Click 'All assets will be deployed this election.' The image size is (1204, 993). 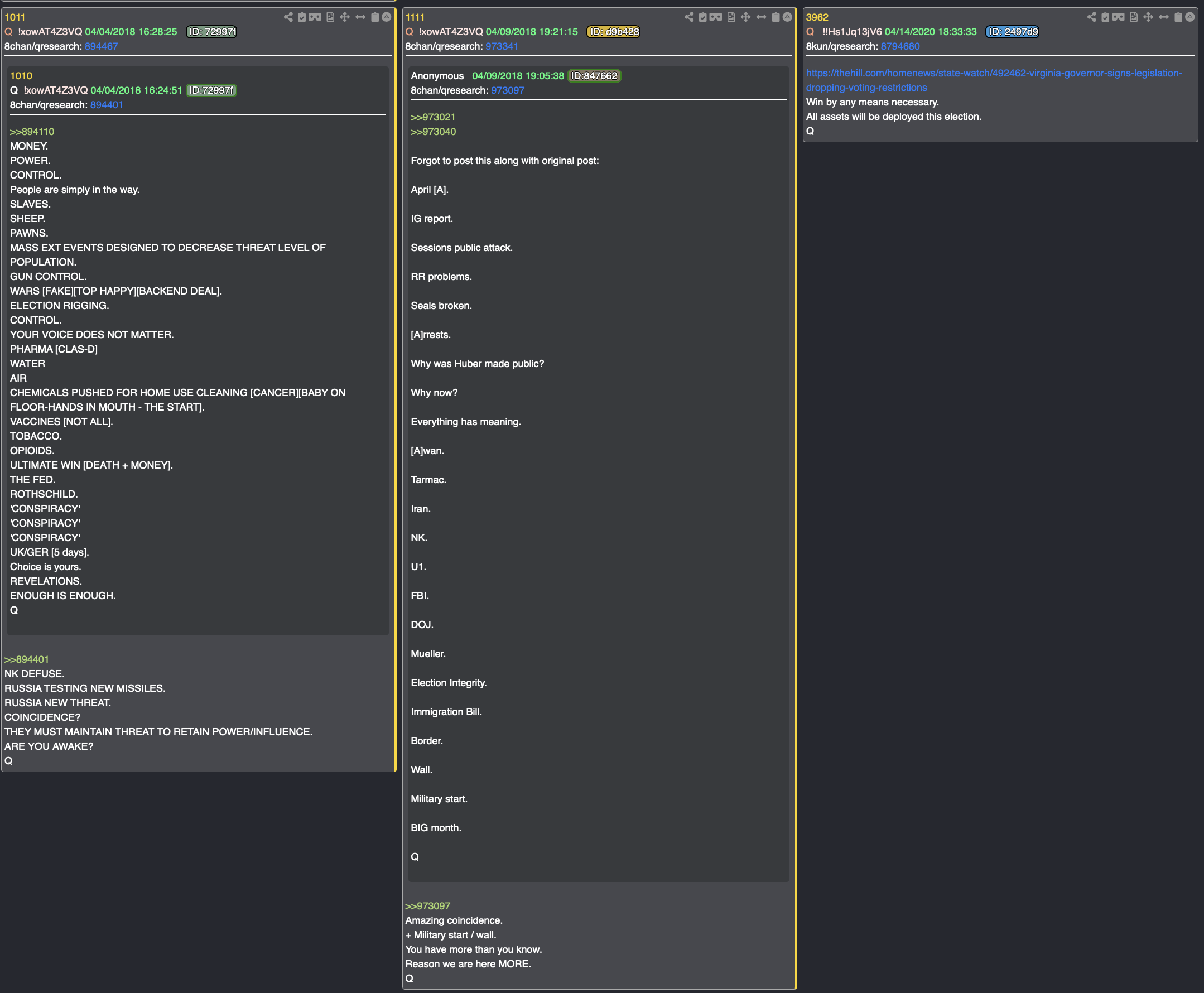[x=893, y=117]
